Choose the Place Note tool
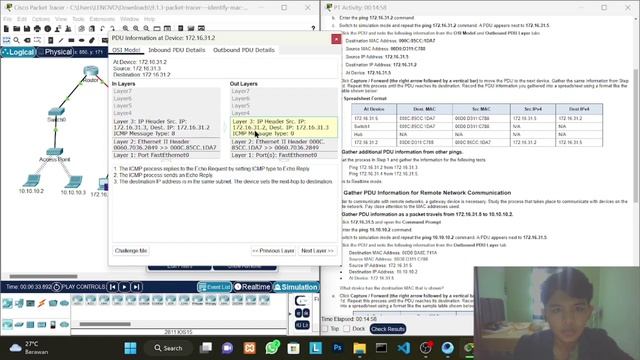 [51, 40]
